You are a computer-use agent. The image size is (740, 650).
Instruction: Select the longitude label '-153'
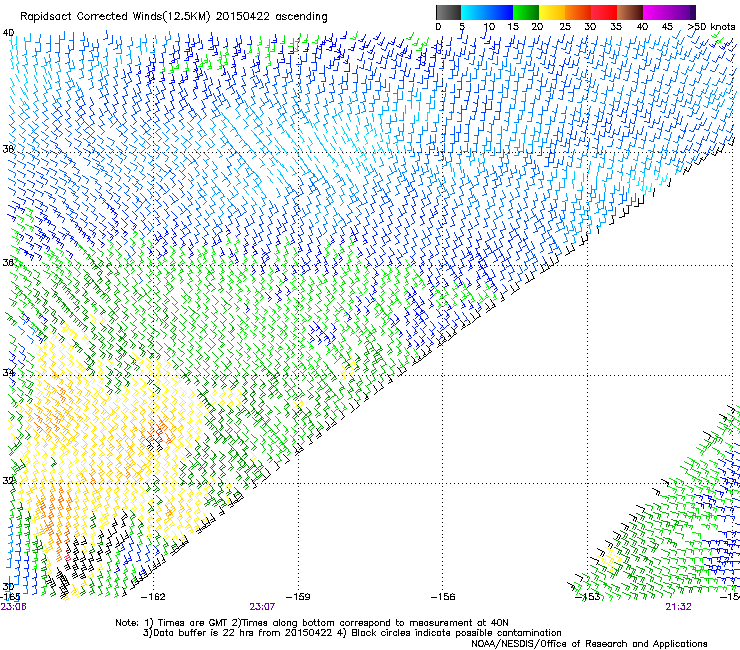588,597
